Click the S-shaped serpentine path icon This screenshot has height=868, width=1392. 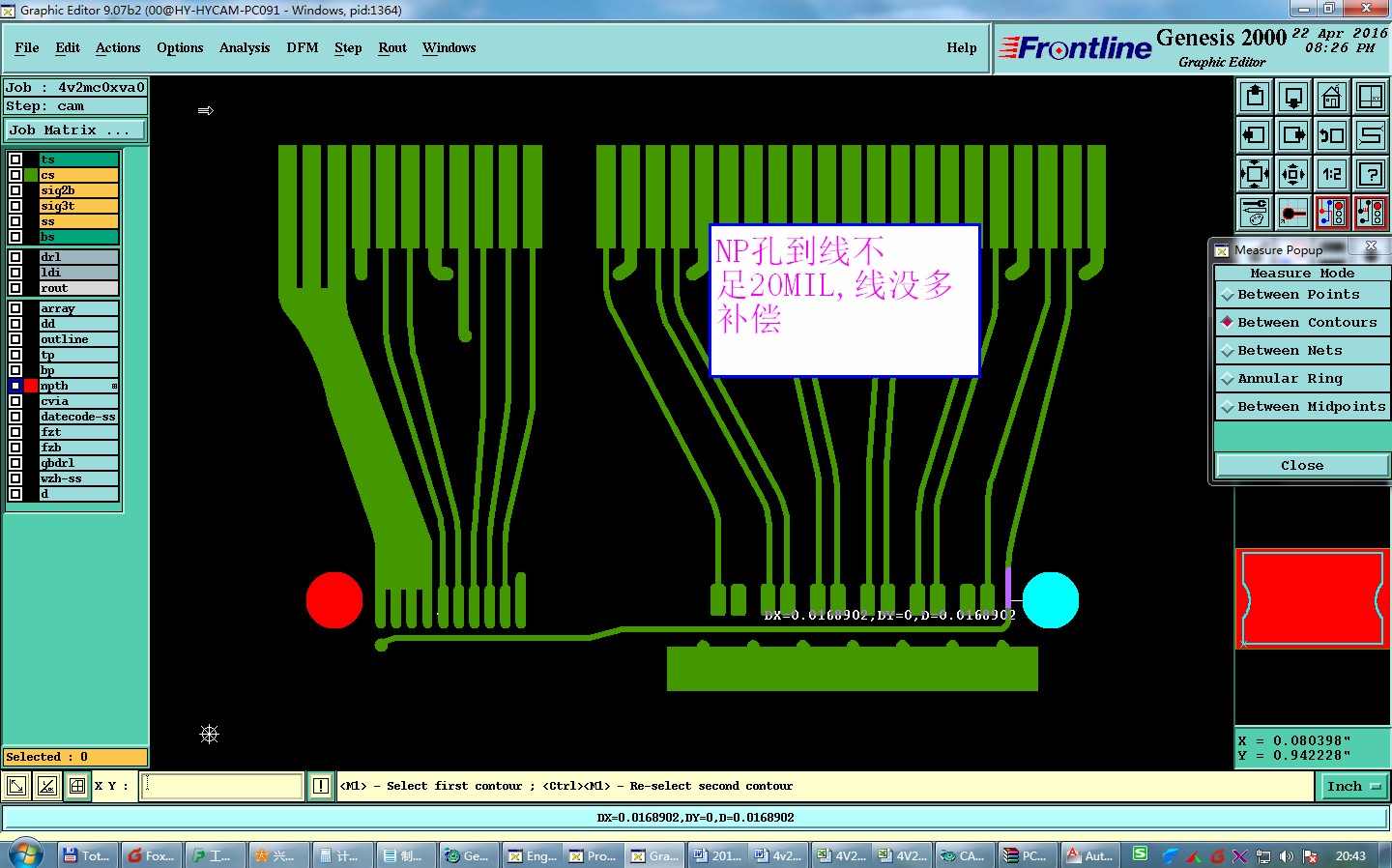click(1371, 135)
